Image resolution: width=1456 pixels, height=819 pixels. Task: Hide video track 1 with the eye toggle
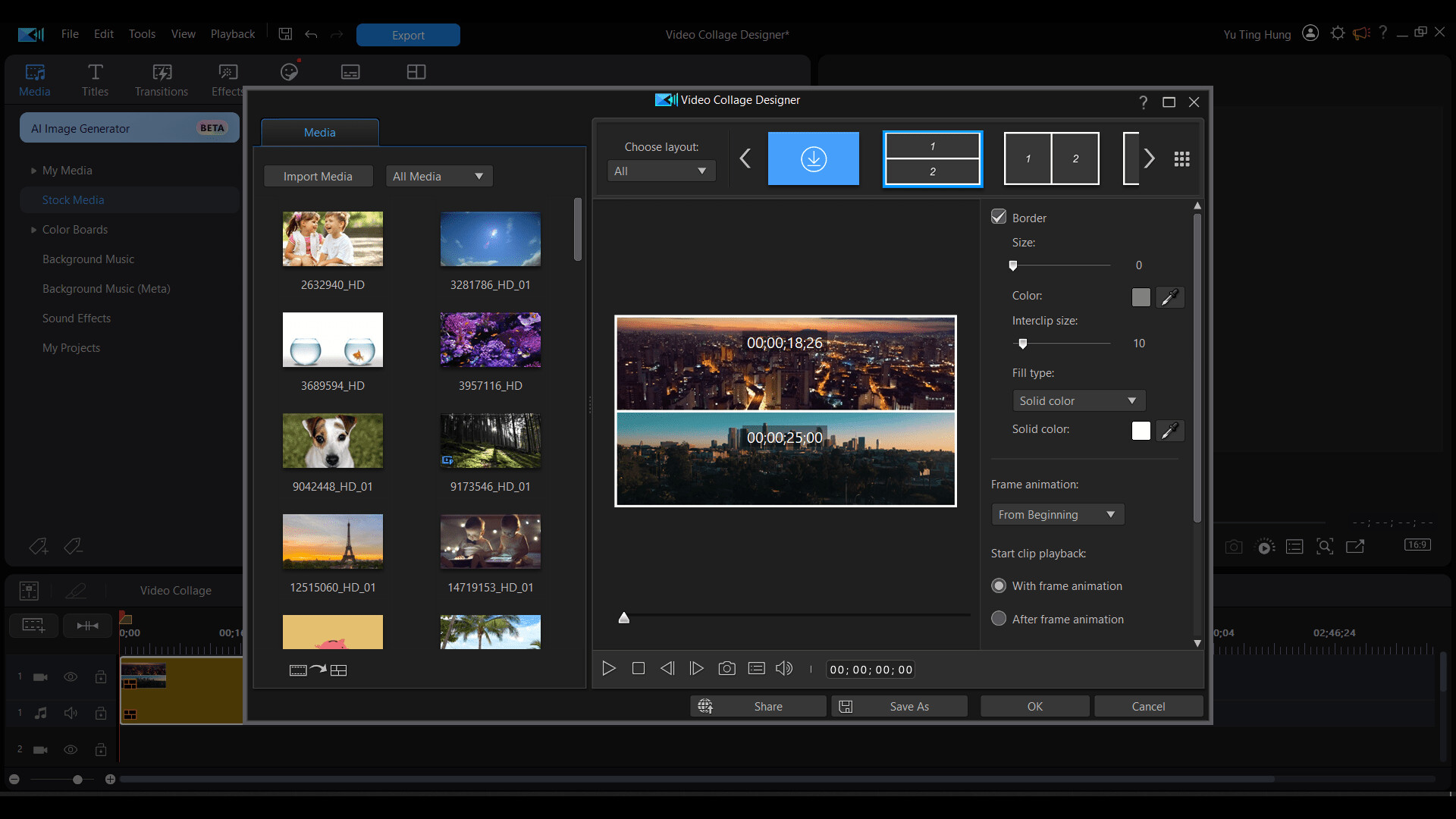point(71,676)
